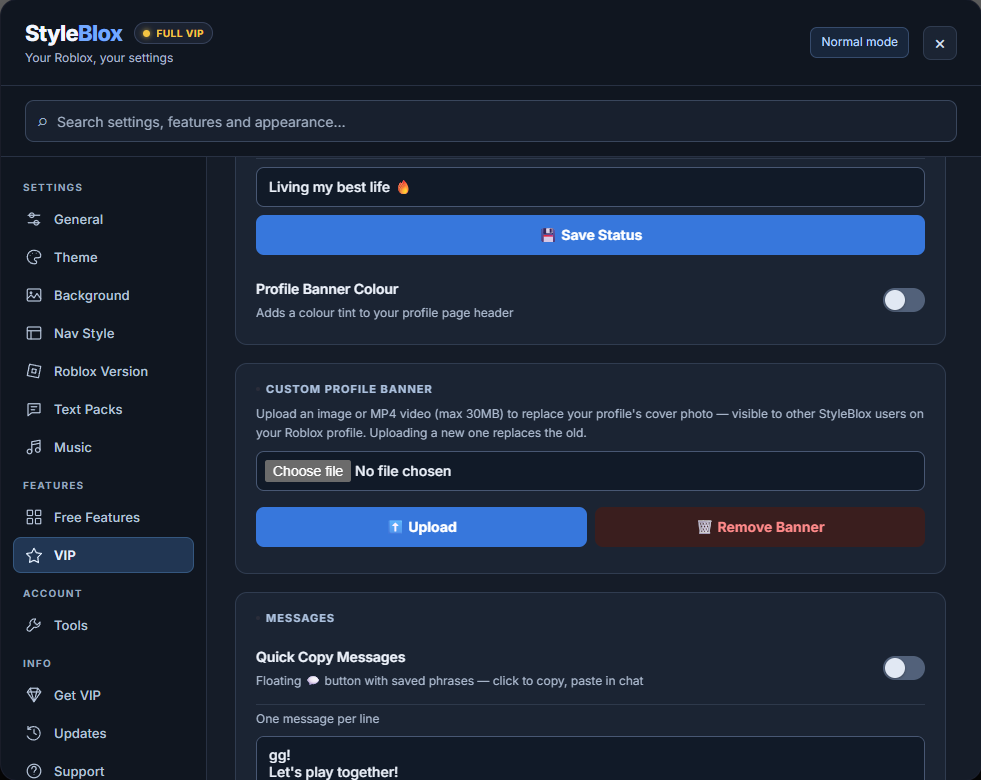Open the General settings section

103,220
